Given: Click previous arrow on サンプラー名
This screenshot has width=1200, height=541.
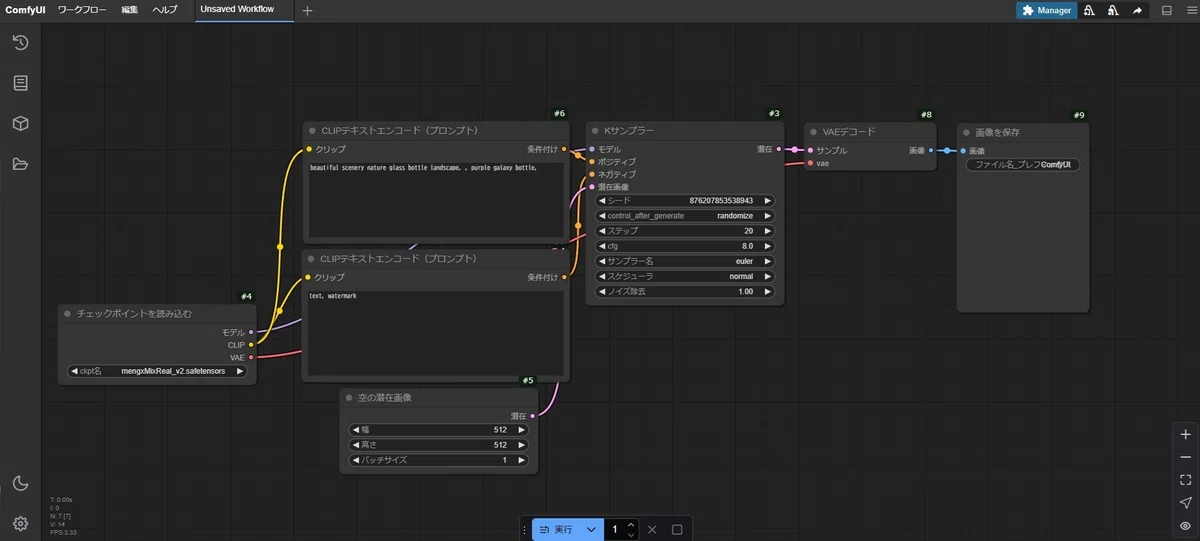Looking at the screenshot, I should 602,261.
